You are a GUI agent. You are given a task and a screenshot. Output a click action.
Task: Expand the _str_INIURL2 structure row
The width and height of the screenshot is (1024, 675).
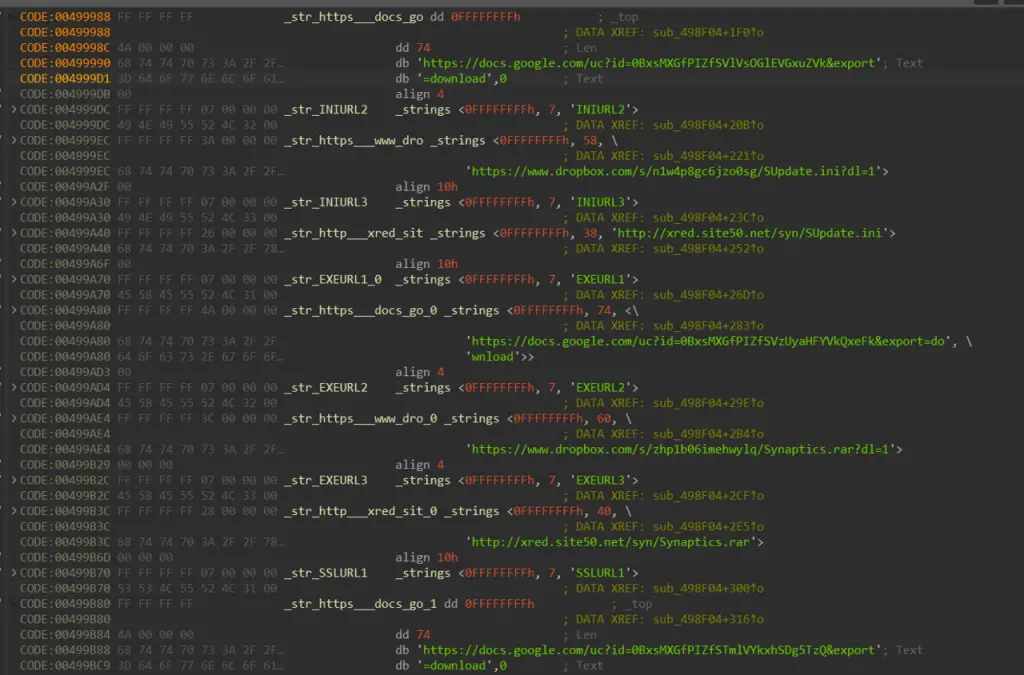pyautogui.click(x=14, y=110)
